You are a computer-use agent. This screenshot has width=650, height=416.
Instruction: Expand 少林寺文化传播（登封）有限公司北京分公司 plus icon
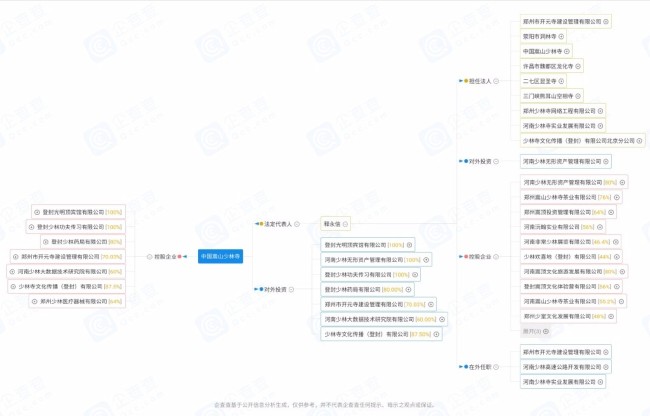639,141
